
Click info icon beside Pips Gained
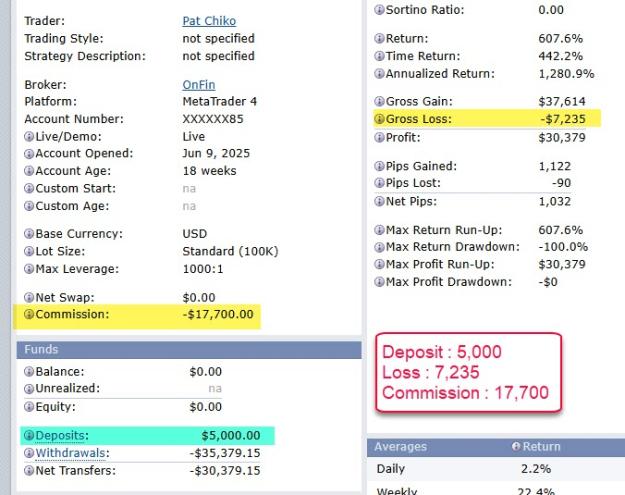(x=379, y=166)
